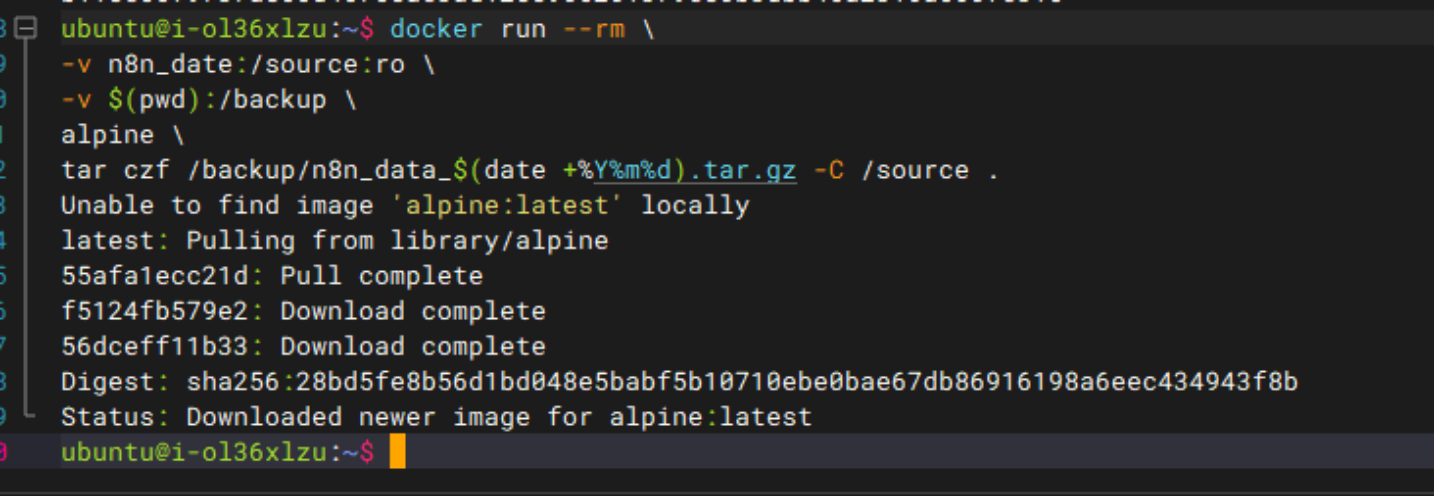Click the 'ubuntu@i-ol36xlzu' prompt before docker
The height and width of the screenshot is (496, 1435).
coord(194,29)
